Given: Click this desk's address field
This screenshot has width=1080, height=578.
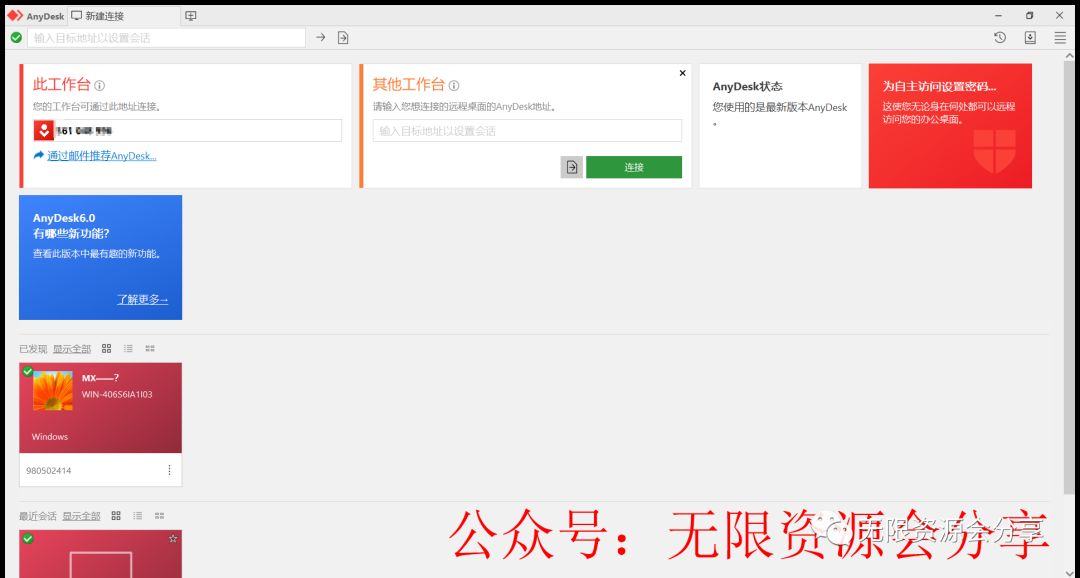Looking at the screenshot, I should (x=187, y=130).
